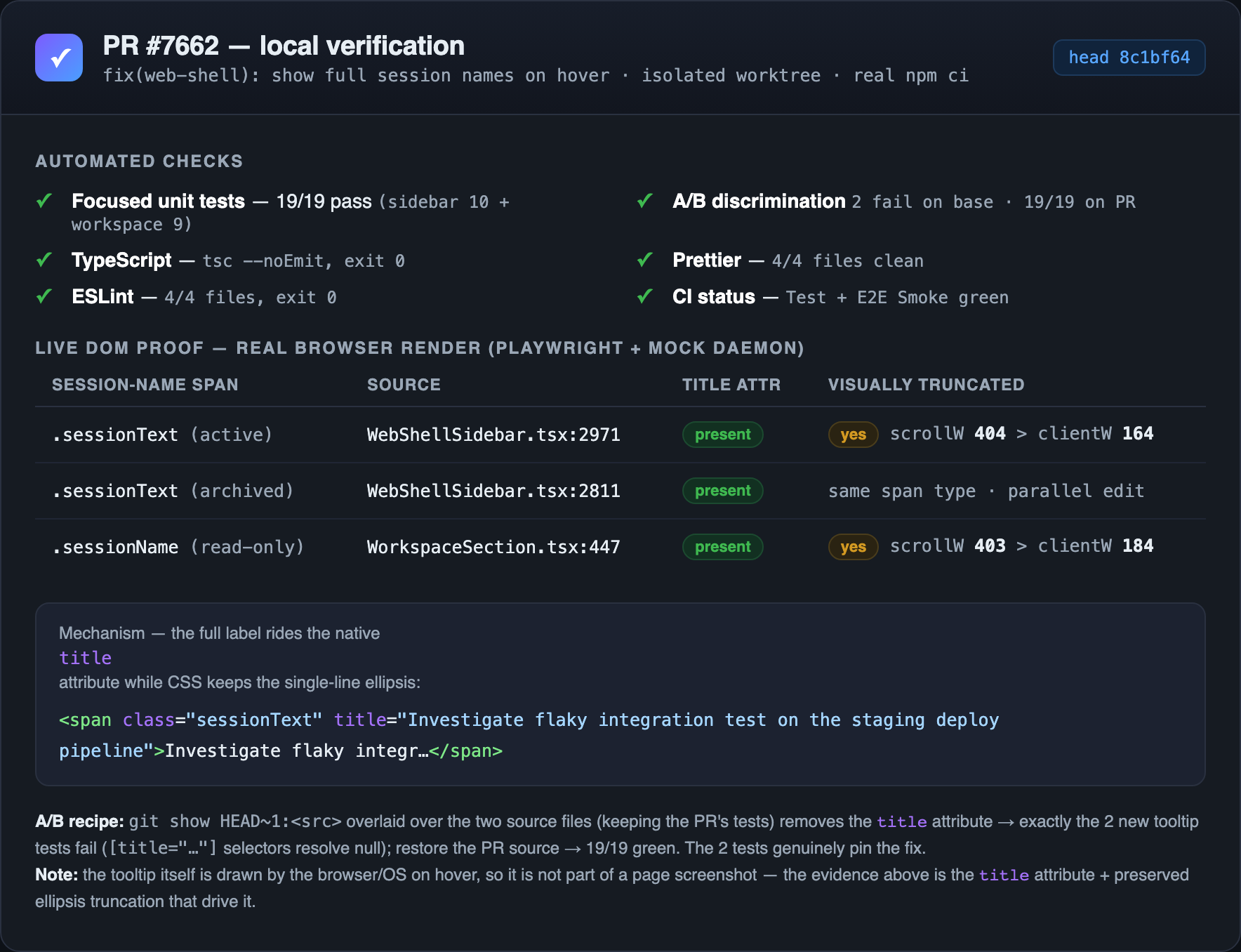Click the present badge in the read-only row
This screenshot has height=952, width=1241.
pyautogui.click(x=722, y=547)
